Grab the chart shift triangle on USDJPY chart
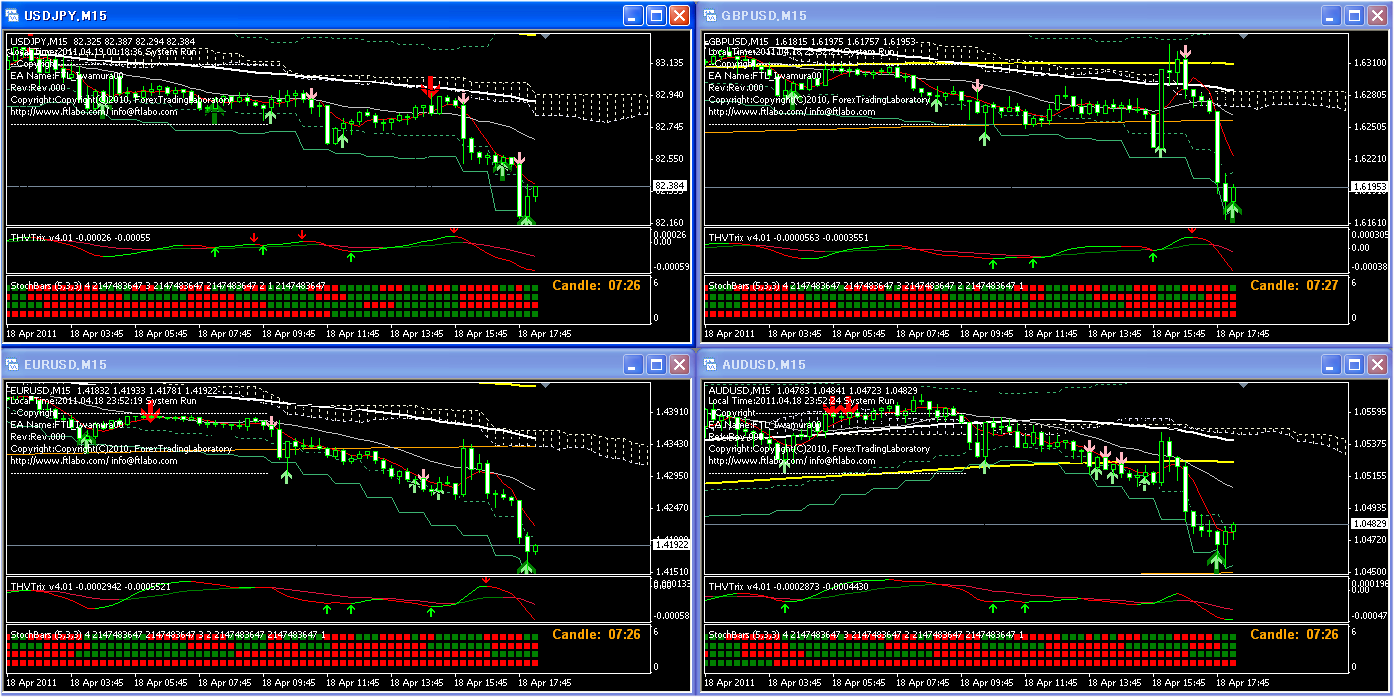Viewport: 1394px width, 697px height. 545,36
